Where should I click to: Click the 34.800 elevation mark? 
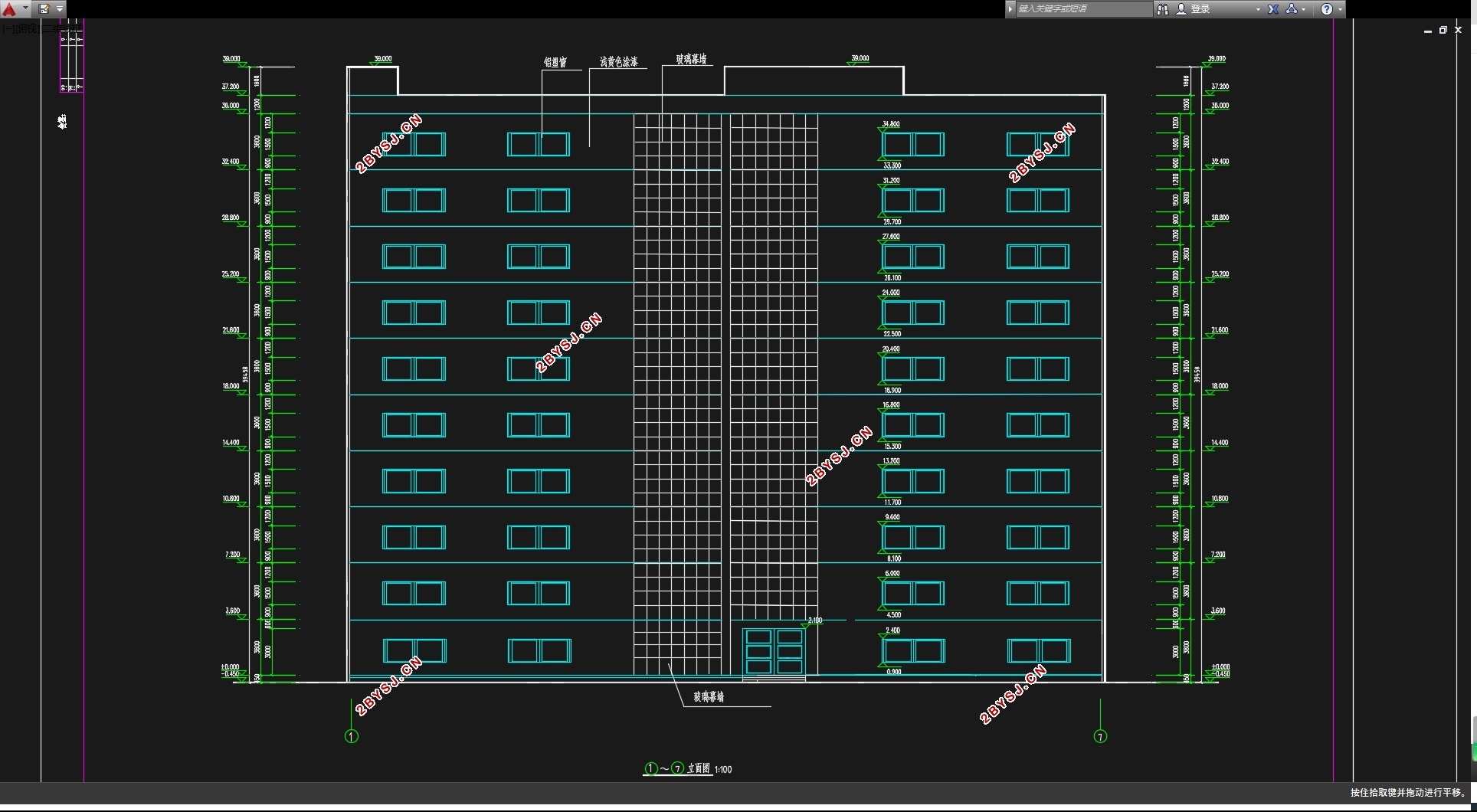tap(891, 123)
